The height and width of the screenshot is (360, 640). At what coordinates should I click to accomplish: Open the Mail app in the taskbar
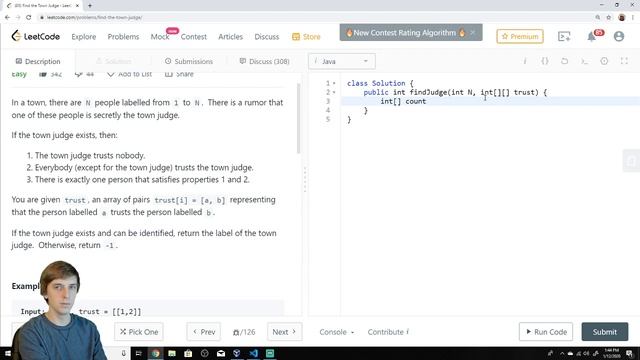point(221,353)
